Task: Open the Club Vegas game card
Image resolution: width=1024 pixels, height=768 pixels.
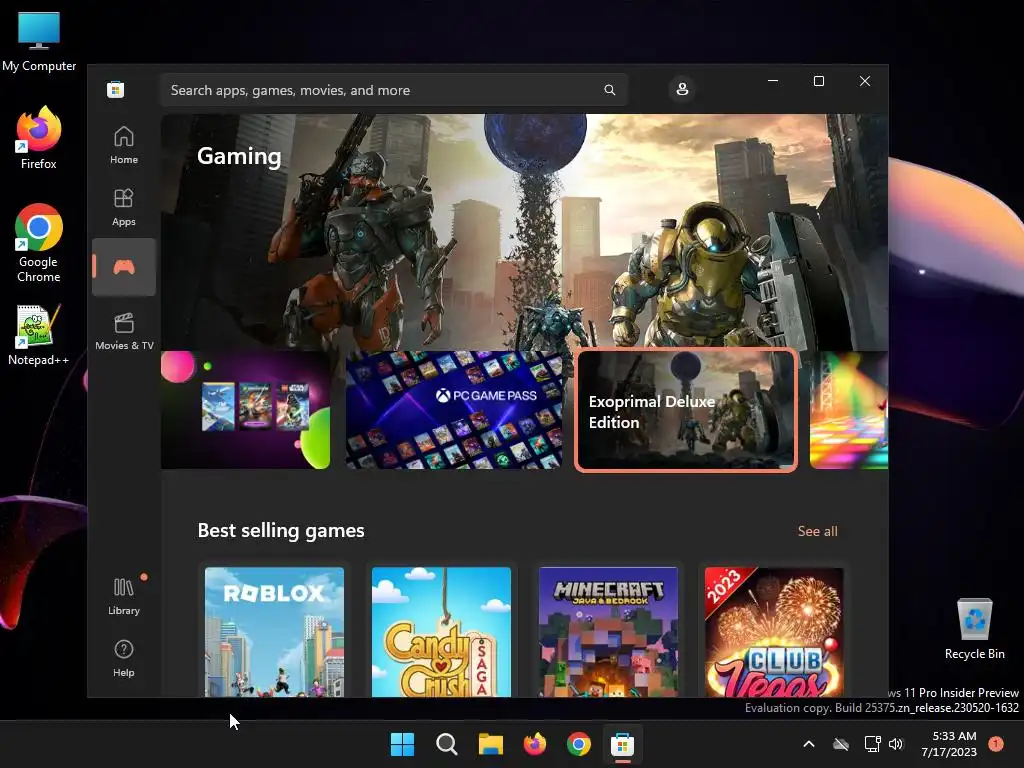Action: click(774, 632)
